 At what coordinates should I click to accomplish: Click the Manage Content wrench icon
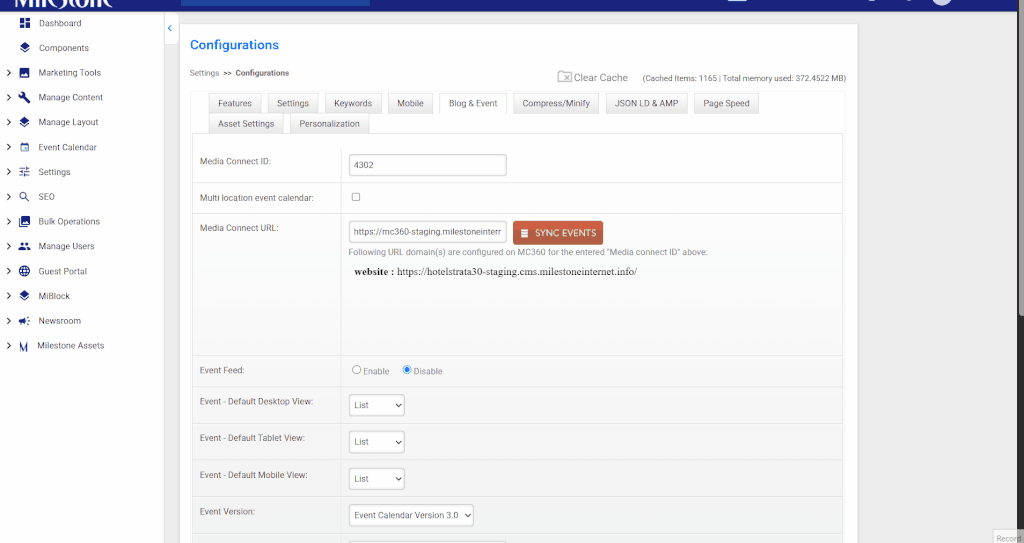[24, 97]
